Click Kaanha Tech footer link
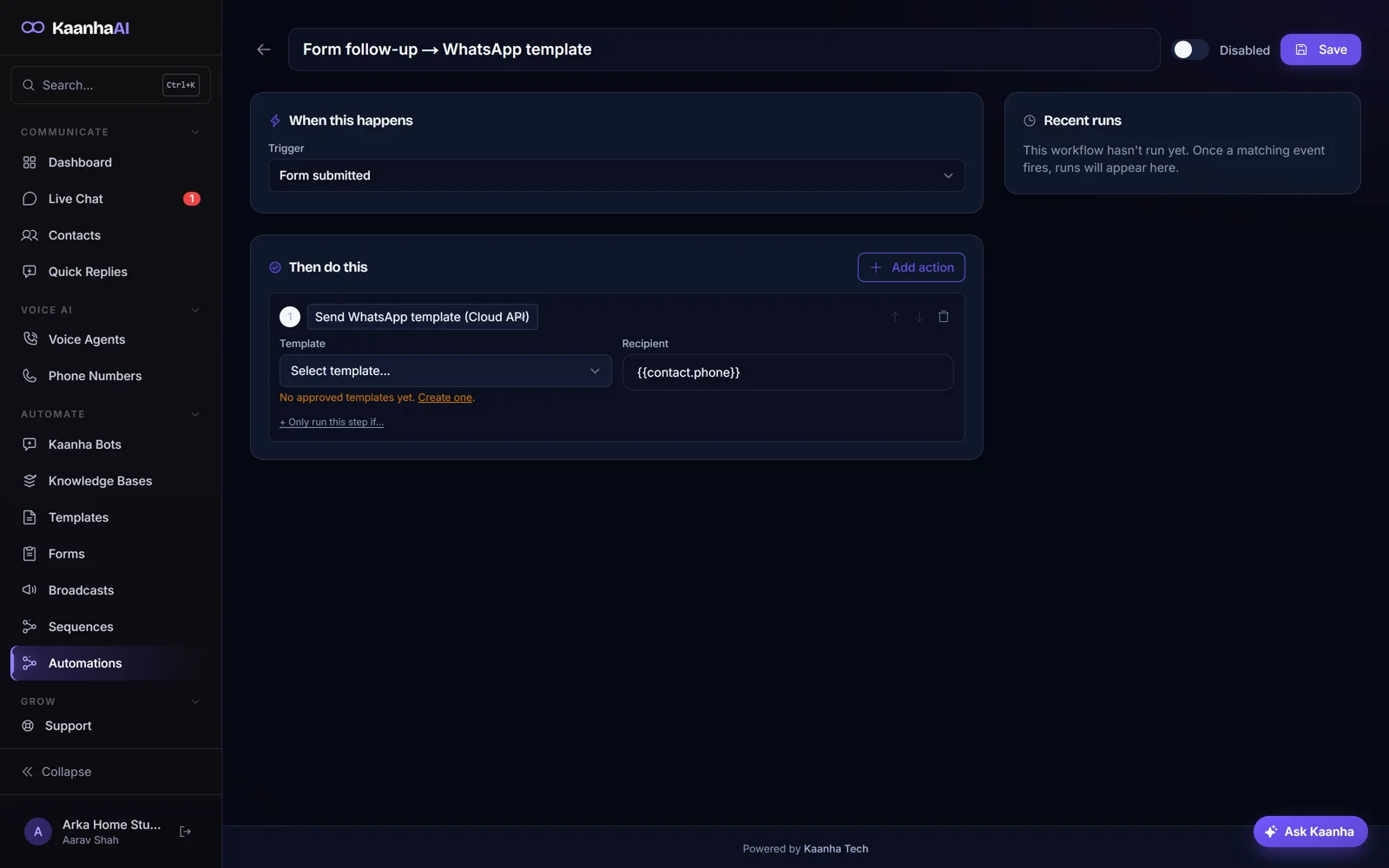This screenshot has width=1389, height=868. 836,849
